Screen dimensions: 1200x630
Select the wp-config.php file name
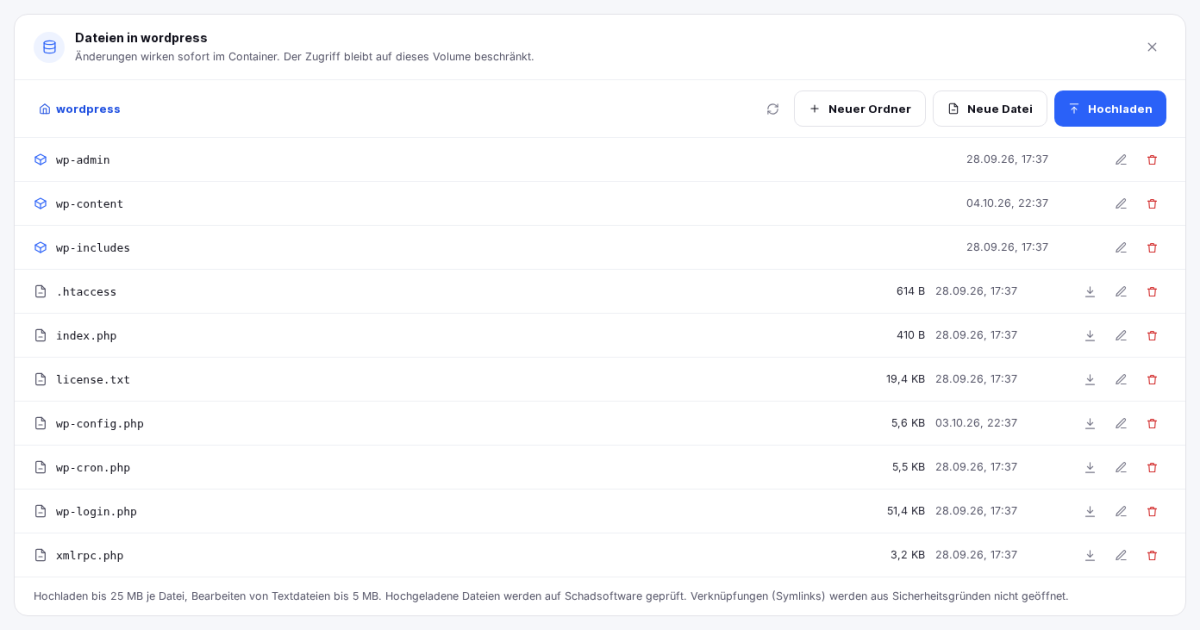[100, 424]
